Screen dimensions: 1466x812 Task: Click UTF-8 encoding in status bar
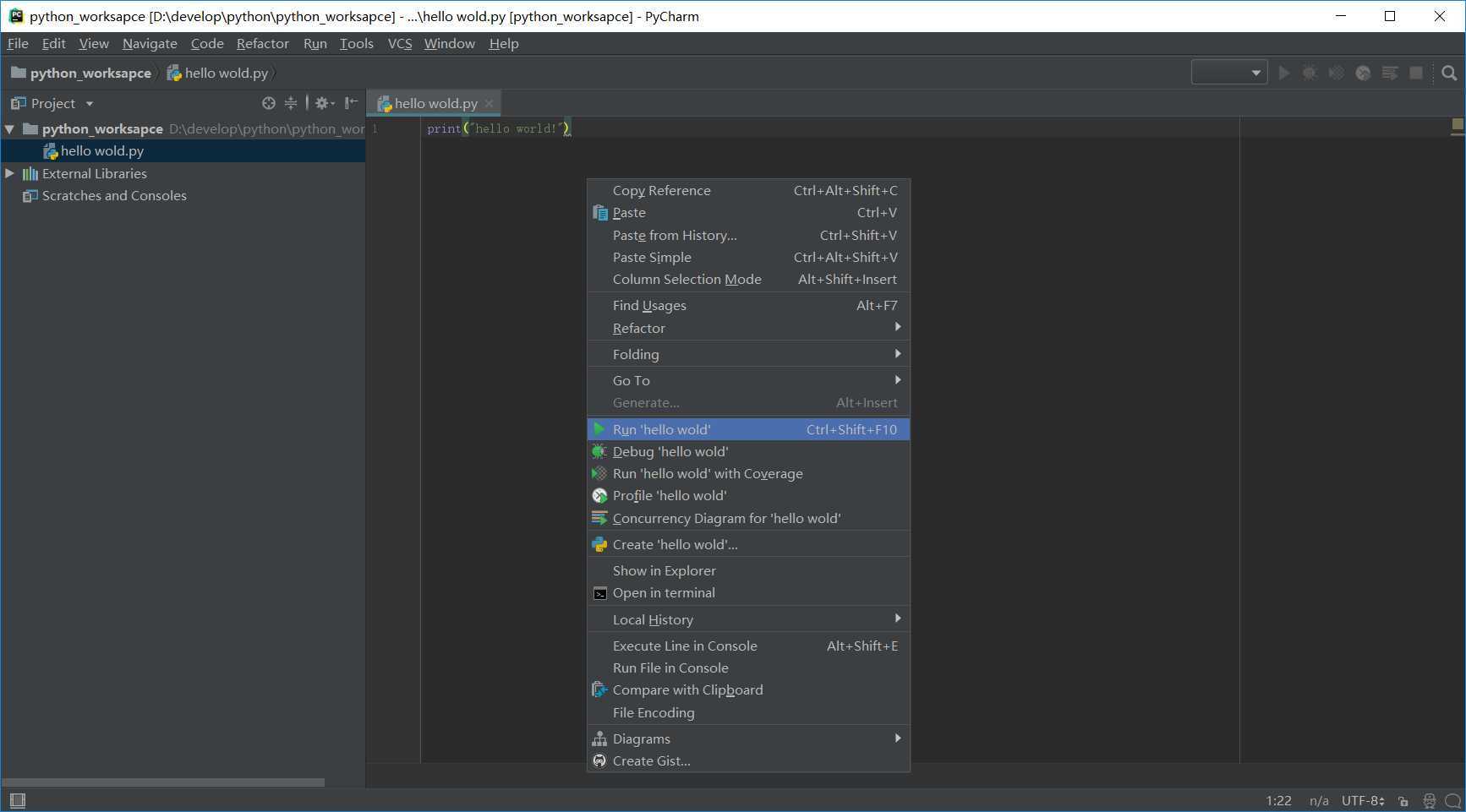1362,800
